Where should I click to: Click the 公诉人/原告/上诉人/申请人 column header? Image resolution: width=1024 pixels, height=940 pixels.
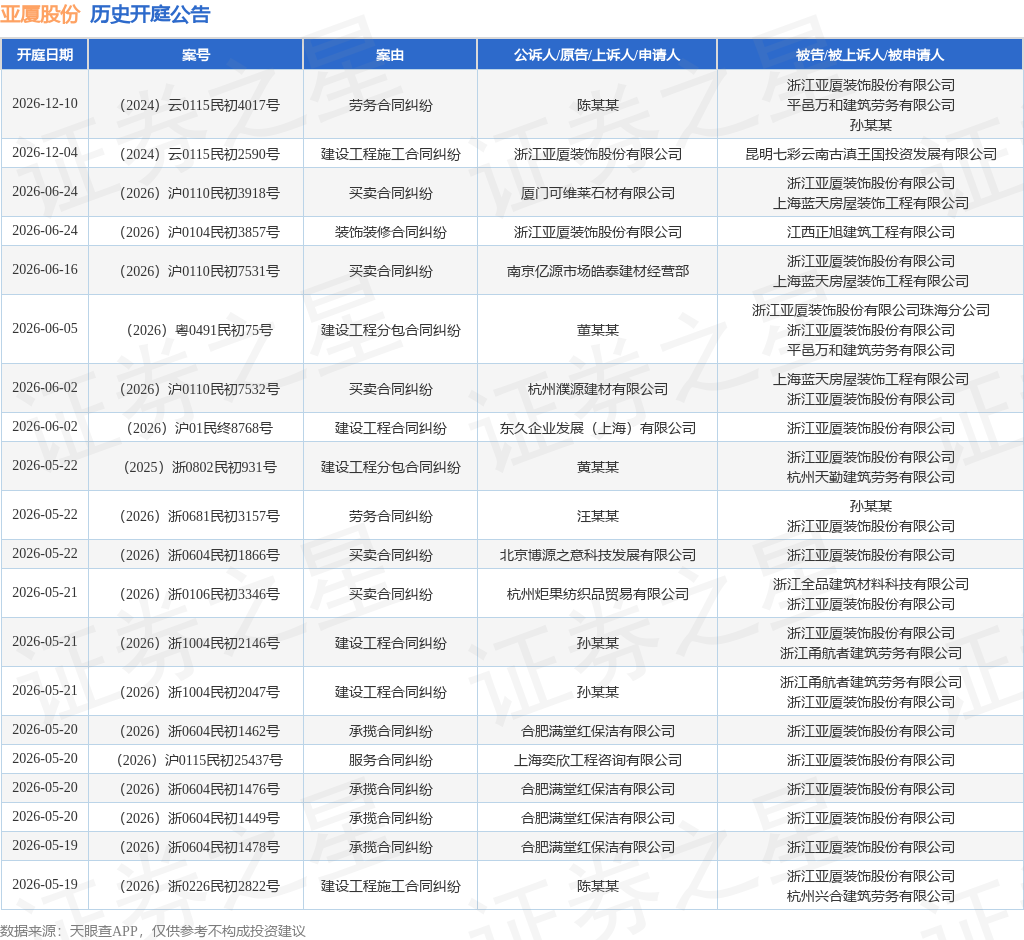pos(597,55)
